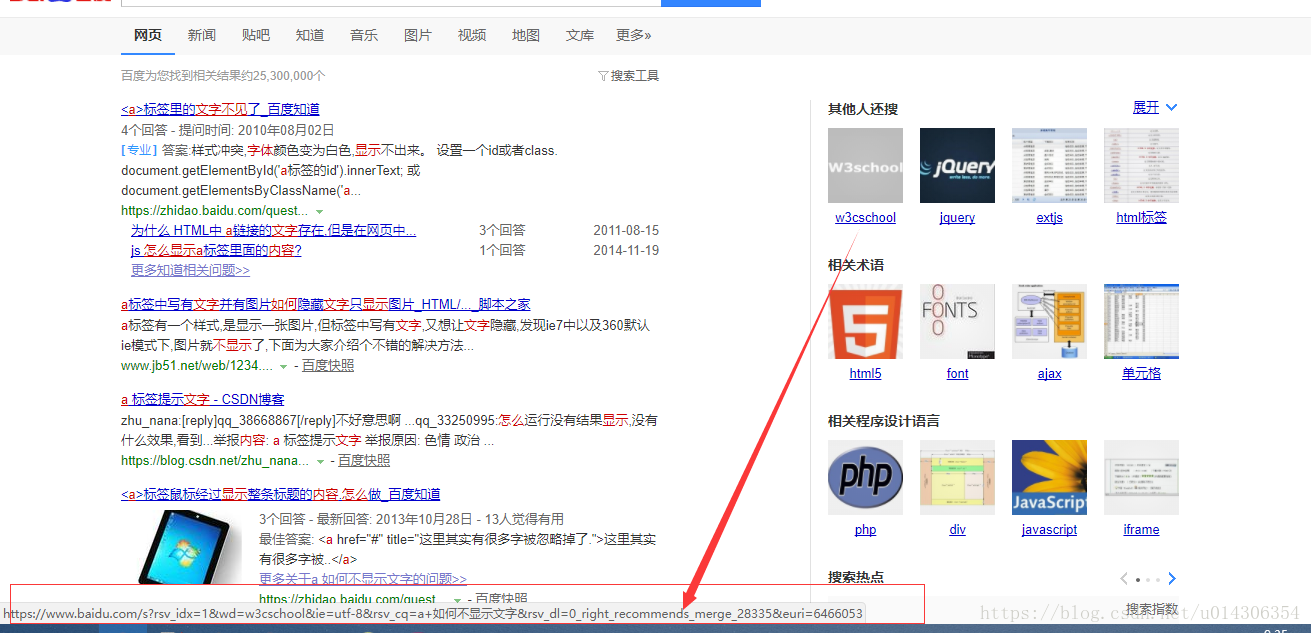1311x633 pixels.
Task: Open the extjs text link
Action: pyautogui.click(x=1049, y=217)
